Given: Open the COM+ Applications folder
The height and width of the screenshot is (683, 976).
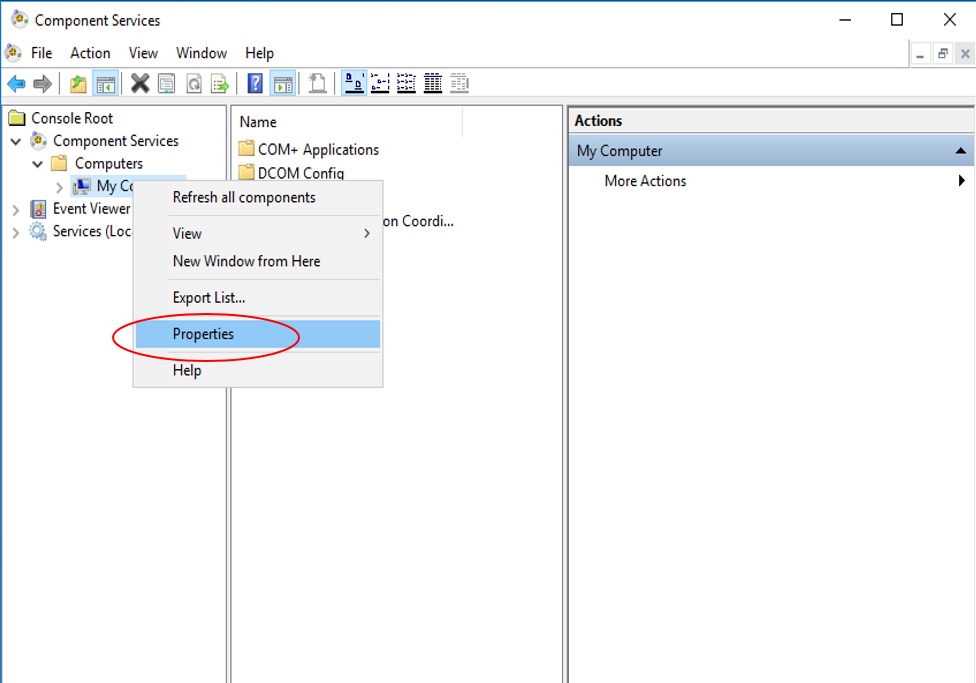Looking at the screenshot, I should coord(318,150).
